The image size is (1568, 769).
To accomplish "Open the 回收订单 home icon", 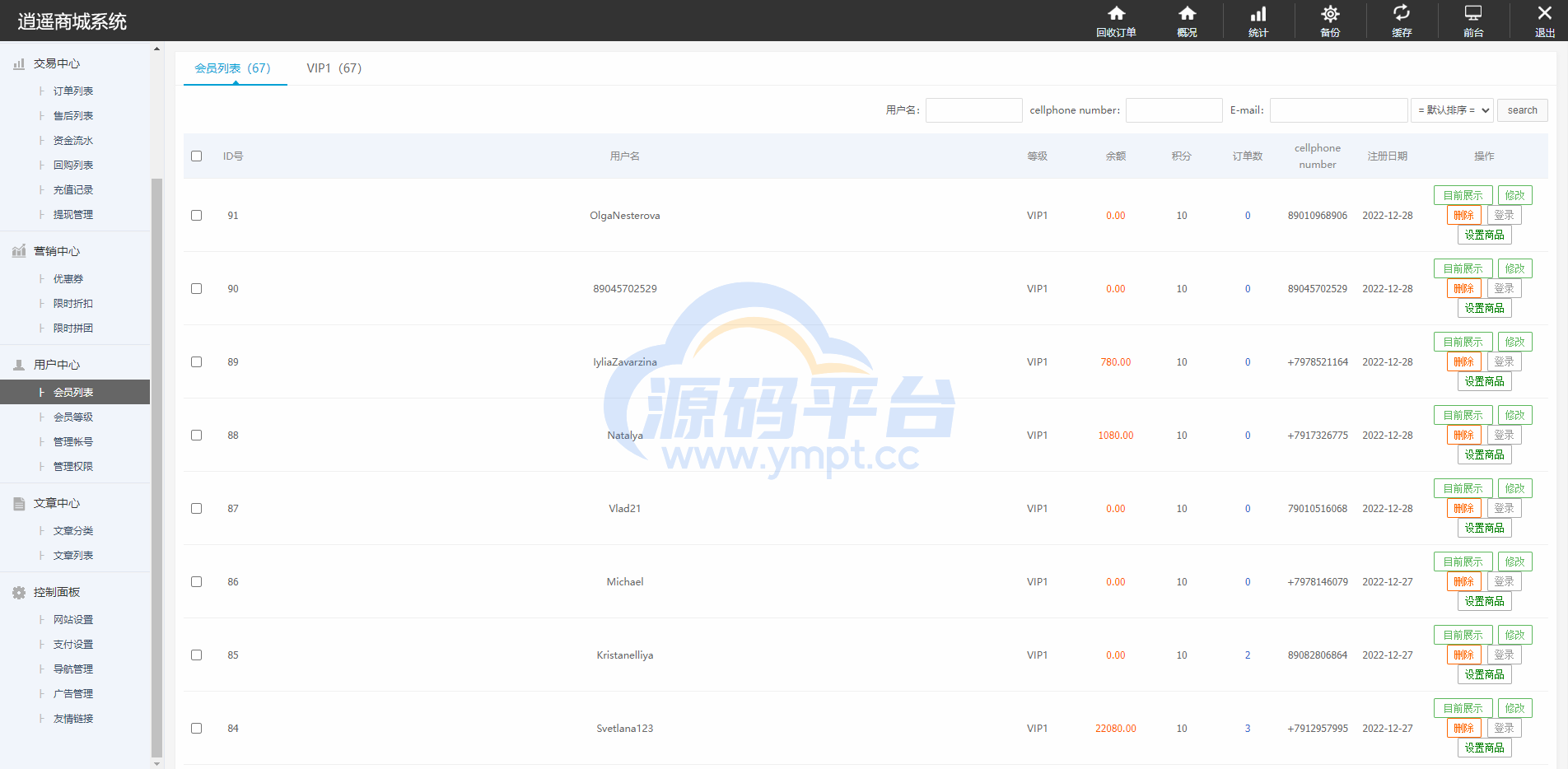I will pos(1116,13).
